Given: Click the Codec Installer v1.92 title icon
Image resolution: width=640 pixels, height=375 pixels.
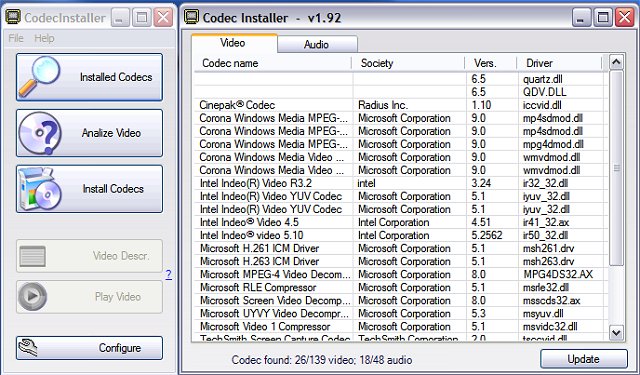Looking at the screenshot, I should tap(191, 17).
